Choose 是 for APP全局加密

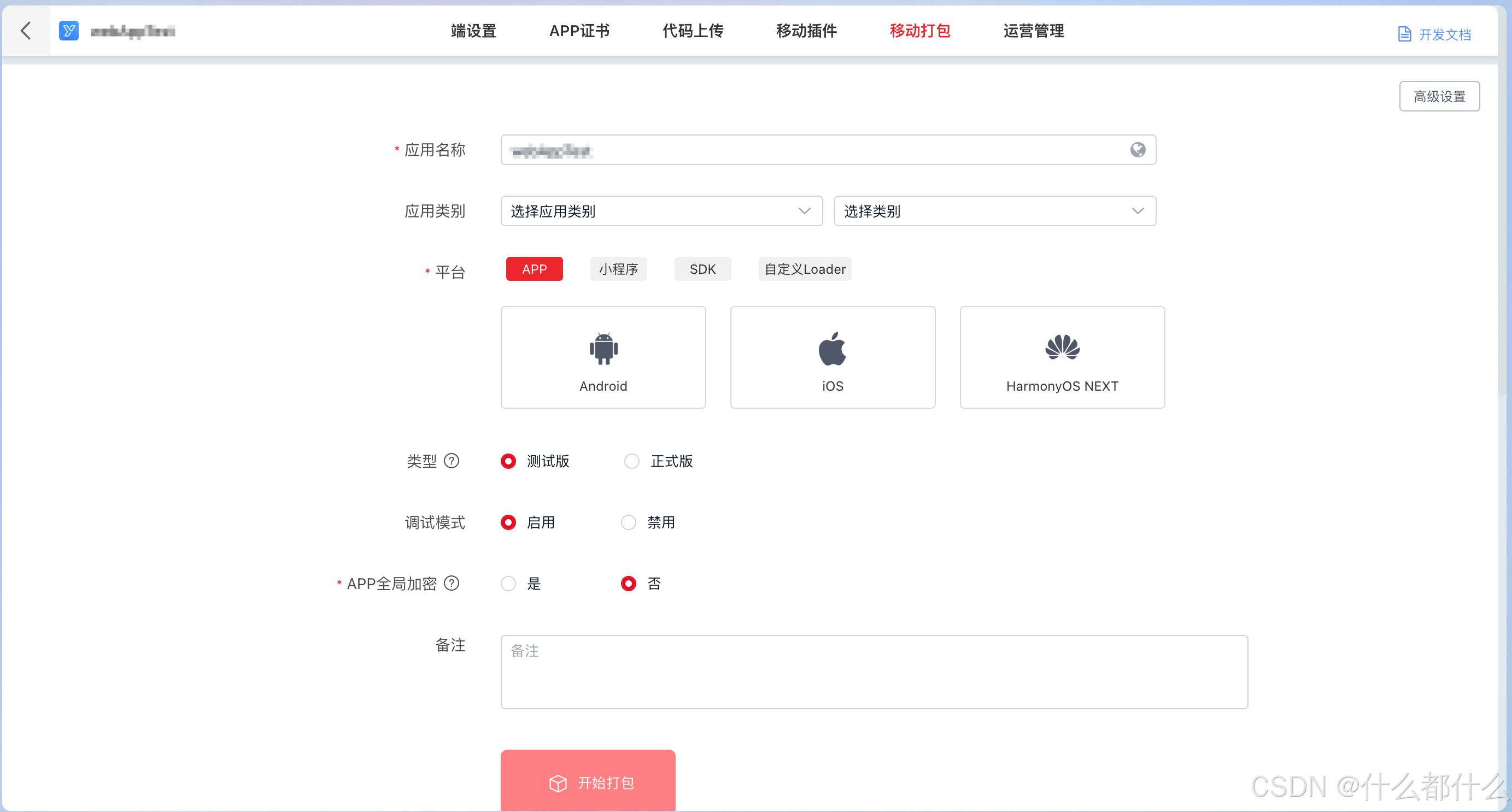coord(508,583)
